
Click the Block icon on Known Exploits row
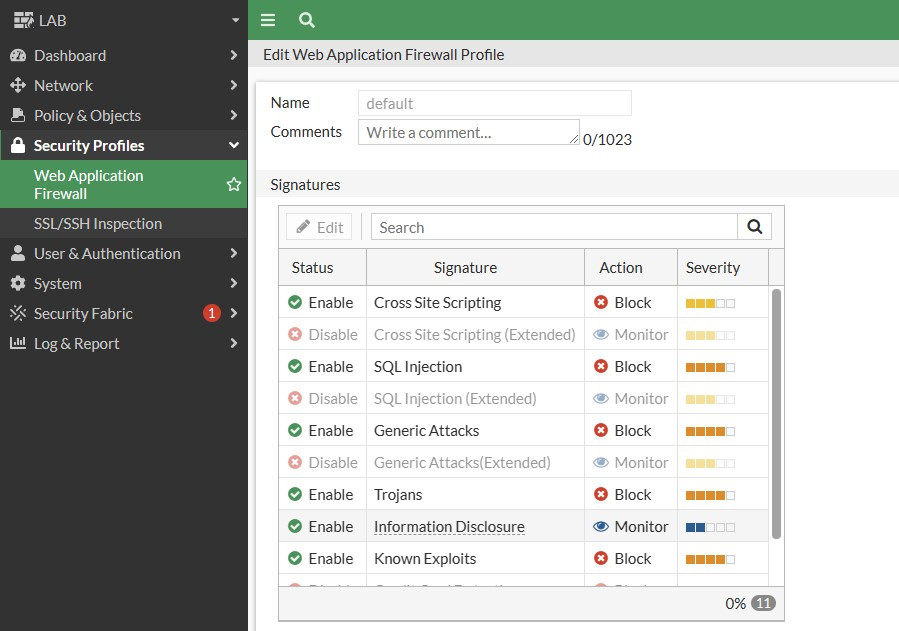[601, 558]
